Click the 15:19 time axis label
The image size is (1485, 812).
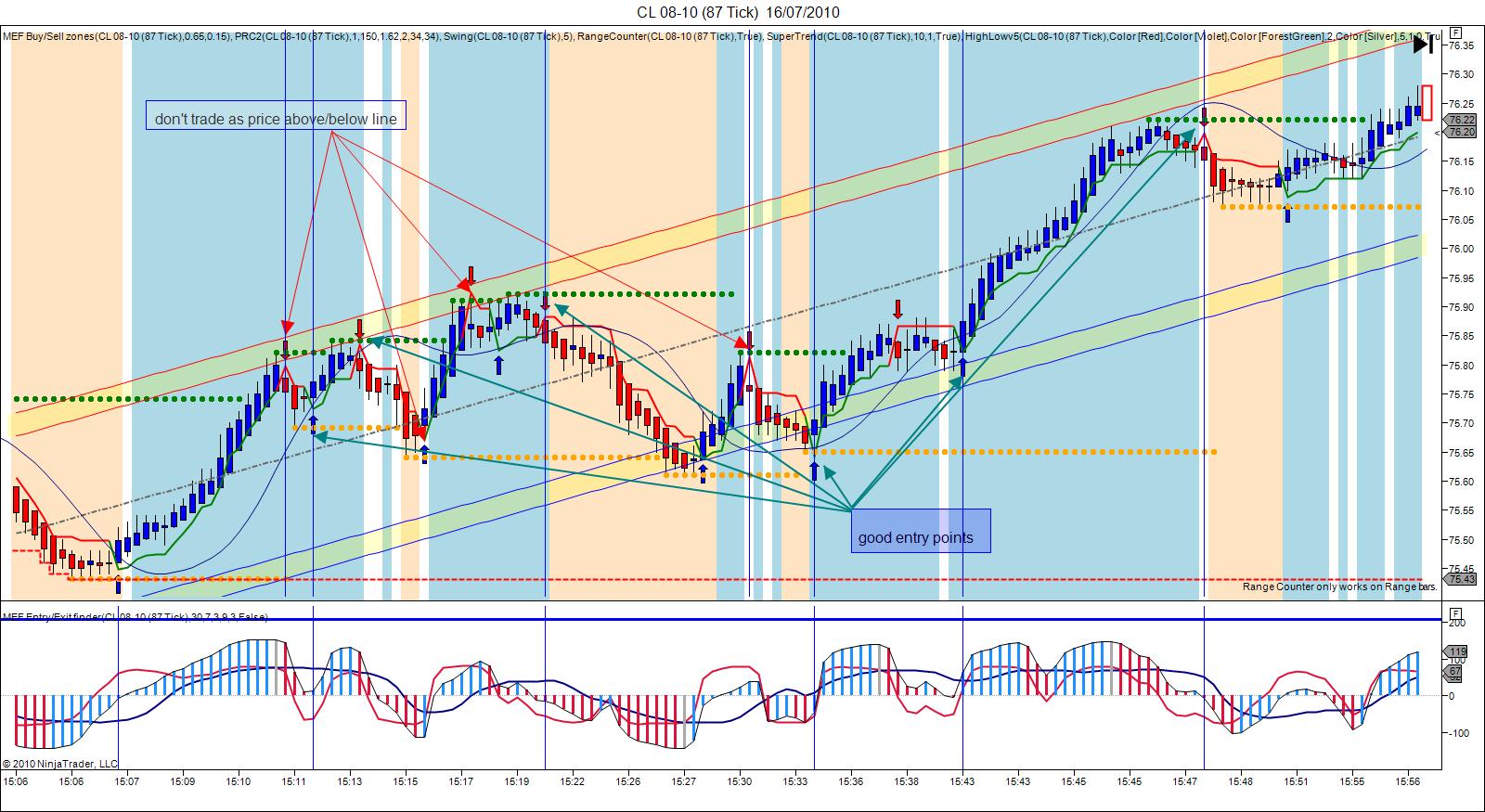pos(516,781)
